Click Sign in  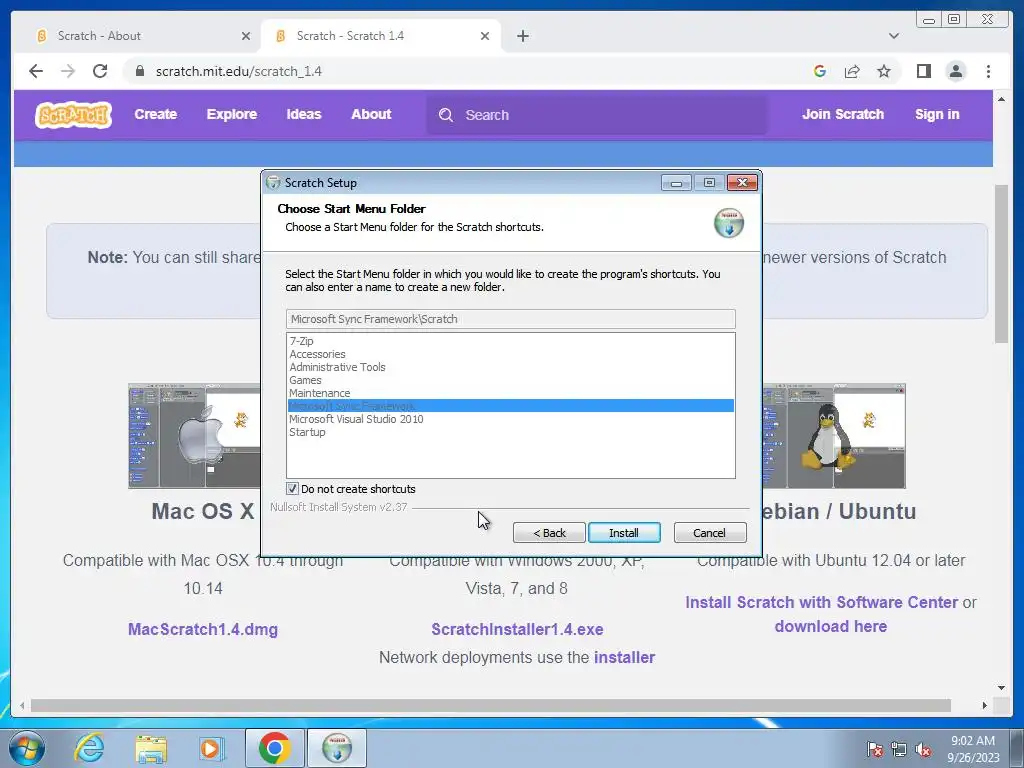[937, 114]
